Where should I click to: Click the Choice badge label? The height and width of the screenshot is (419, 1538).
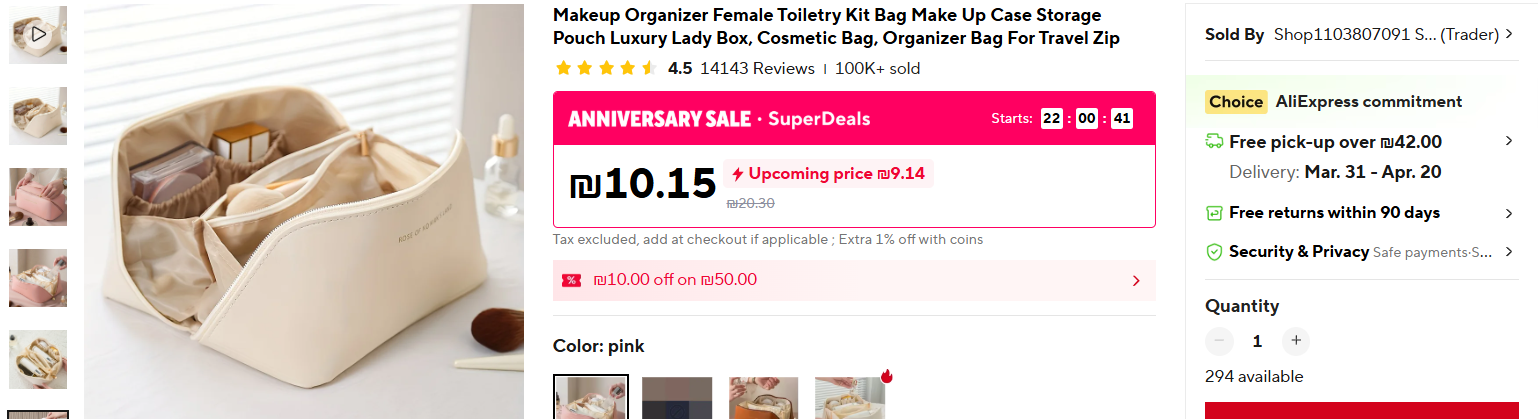click(1236, 101)
